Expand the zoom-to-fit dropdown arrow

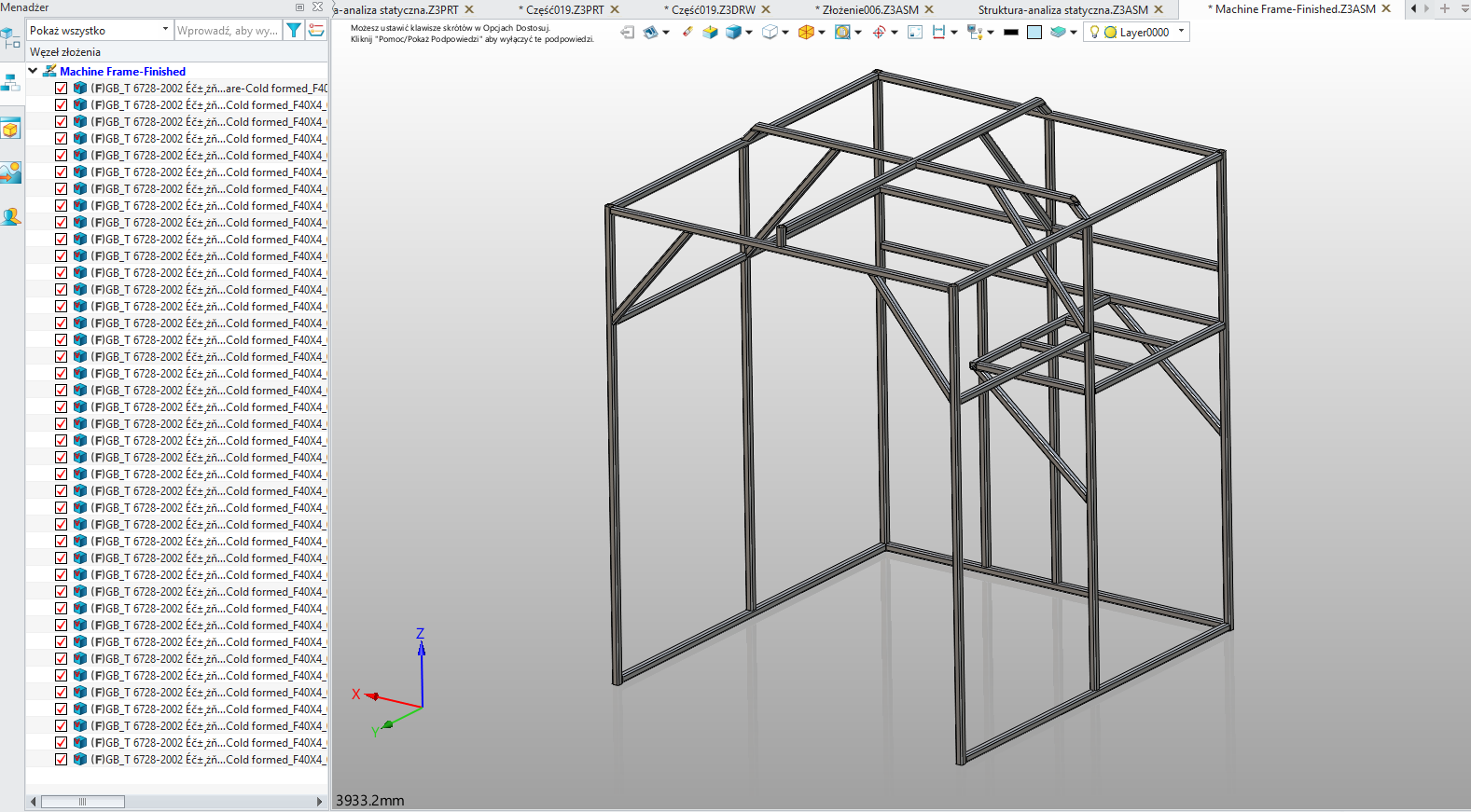[858, 33]
